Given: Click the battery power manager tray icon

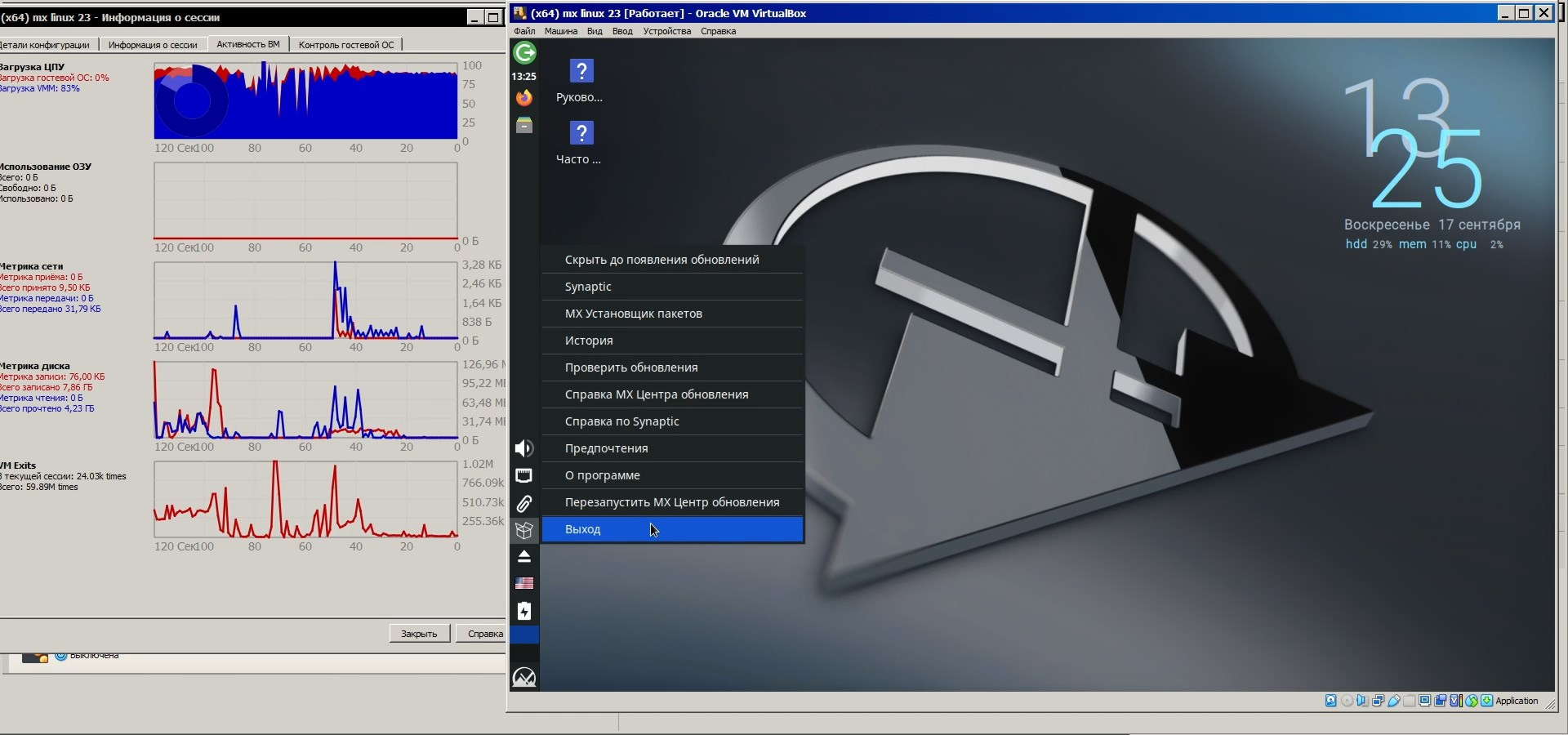Looking at the screenshot, I should tap(524, 611).
